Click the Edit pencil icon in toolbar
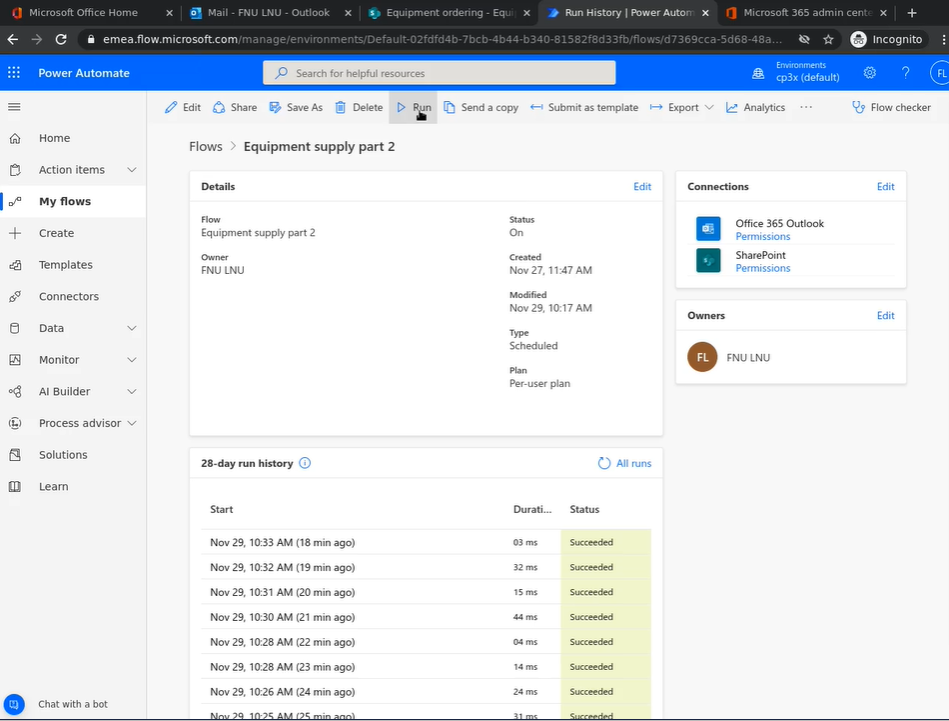The width and height of the screenshot is (949, 721). tap(172, 107)
